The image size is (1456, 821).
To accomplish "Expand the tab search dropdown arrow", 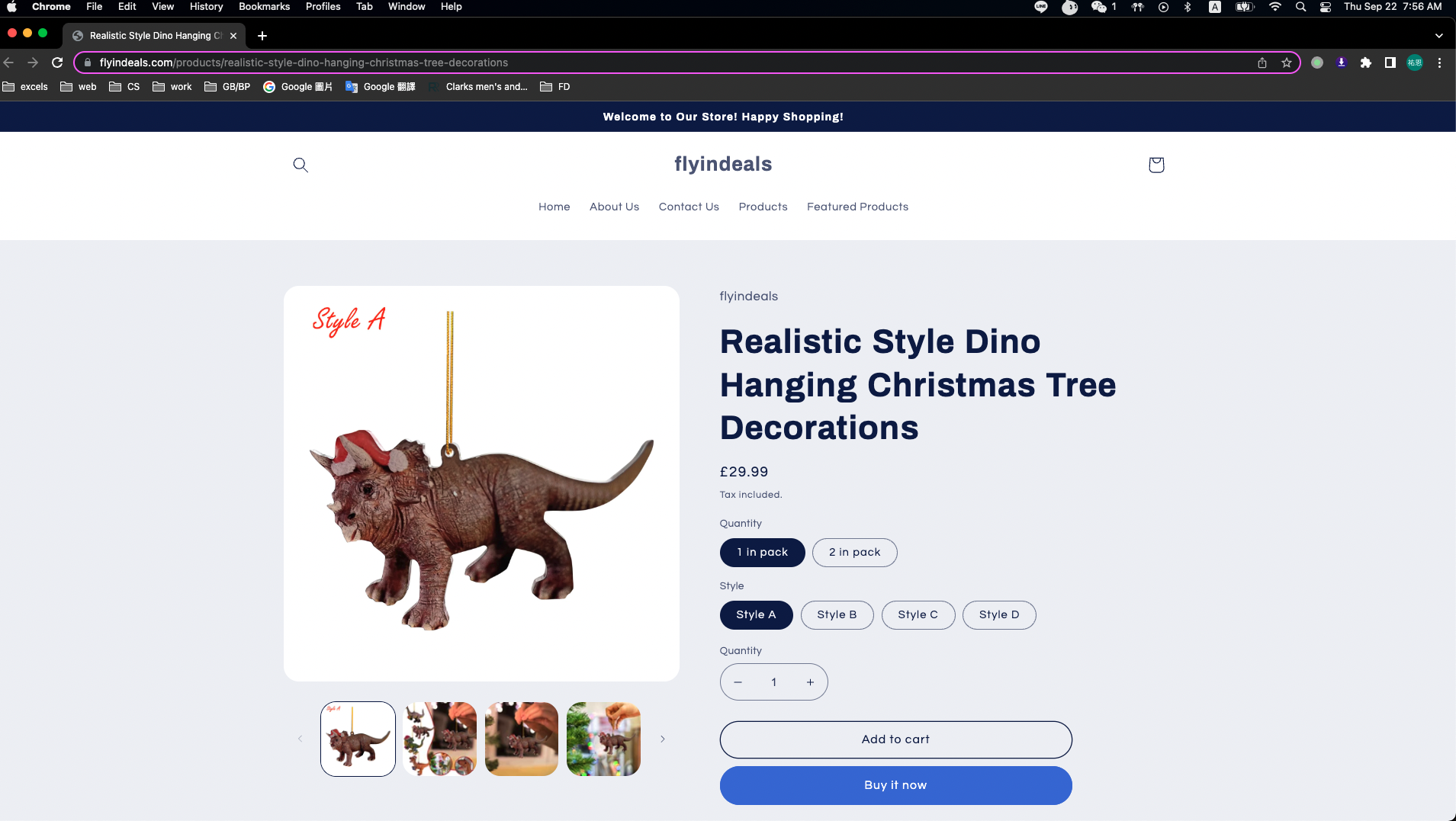I will 1438,36.
